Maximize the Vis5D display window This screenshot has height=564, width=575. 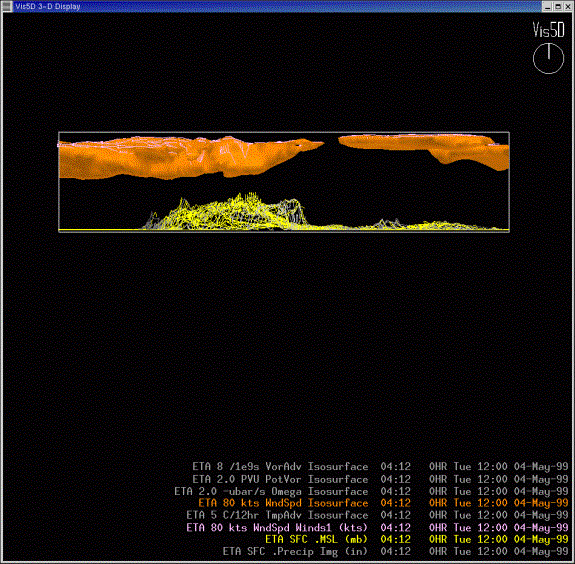[x=558, y=7]
